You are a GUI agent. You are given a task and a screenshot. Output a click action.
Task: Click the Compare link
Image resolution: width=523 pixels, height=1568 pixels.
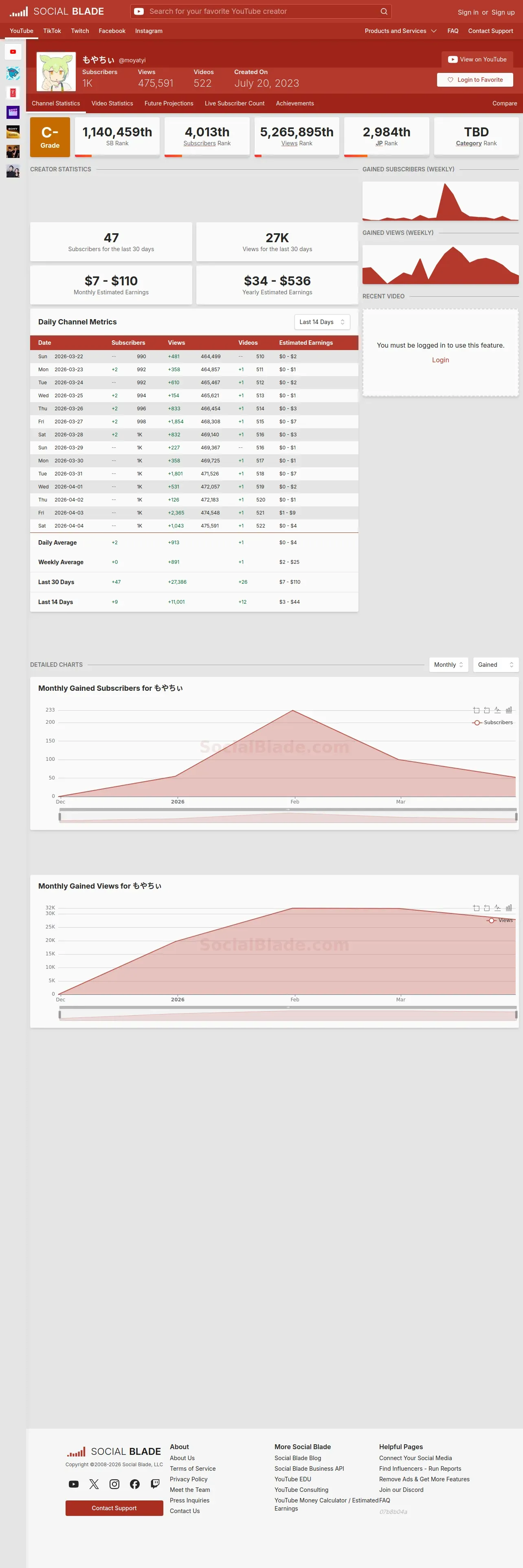tap(505, 103)
